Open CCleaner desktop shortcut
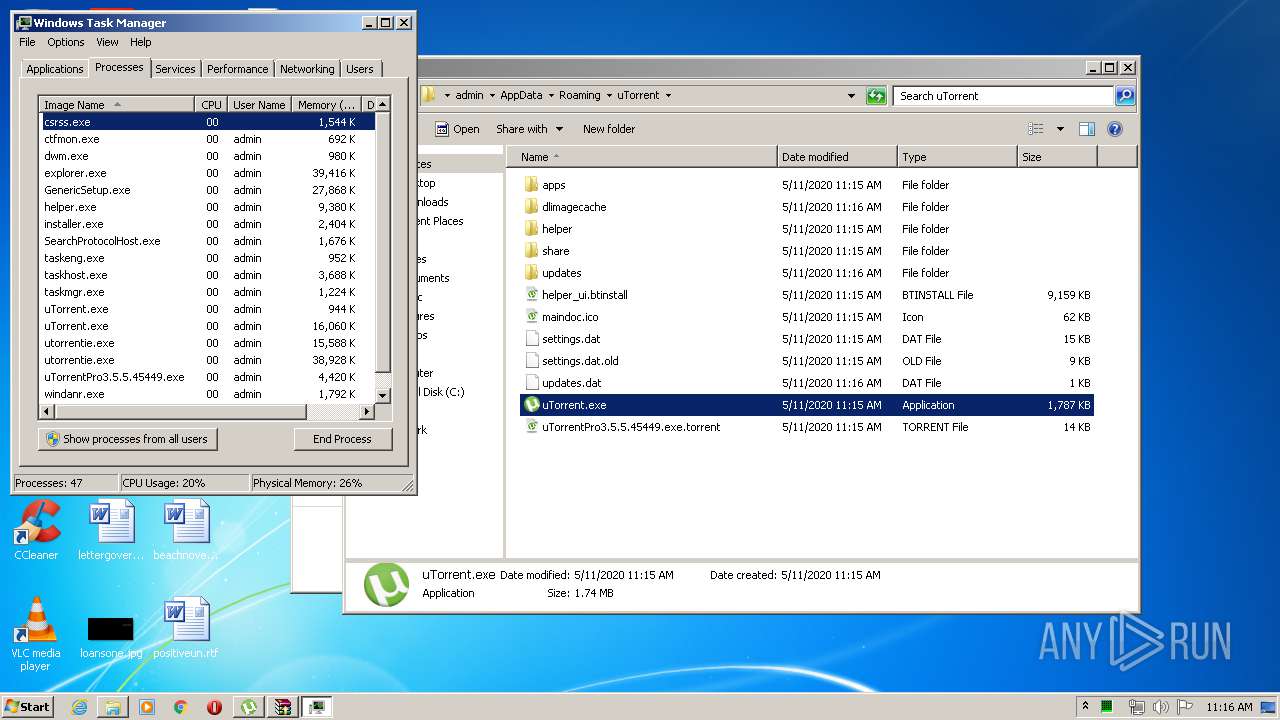 (x=36, y=531)
